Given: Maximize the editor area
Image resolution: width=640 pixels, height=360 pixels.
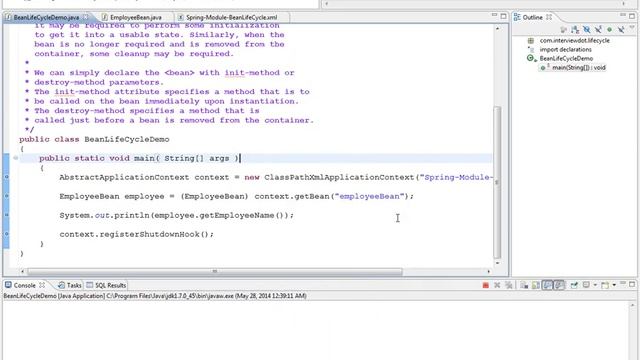Looking at the screenshot, I should pos(503,16).
